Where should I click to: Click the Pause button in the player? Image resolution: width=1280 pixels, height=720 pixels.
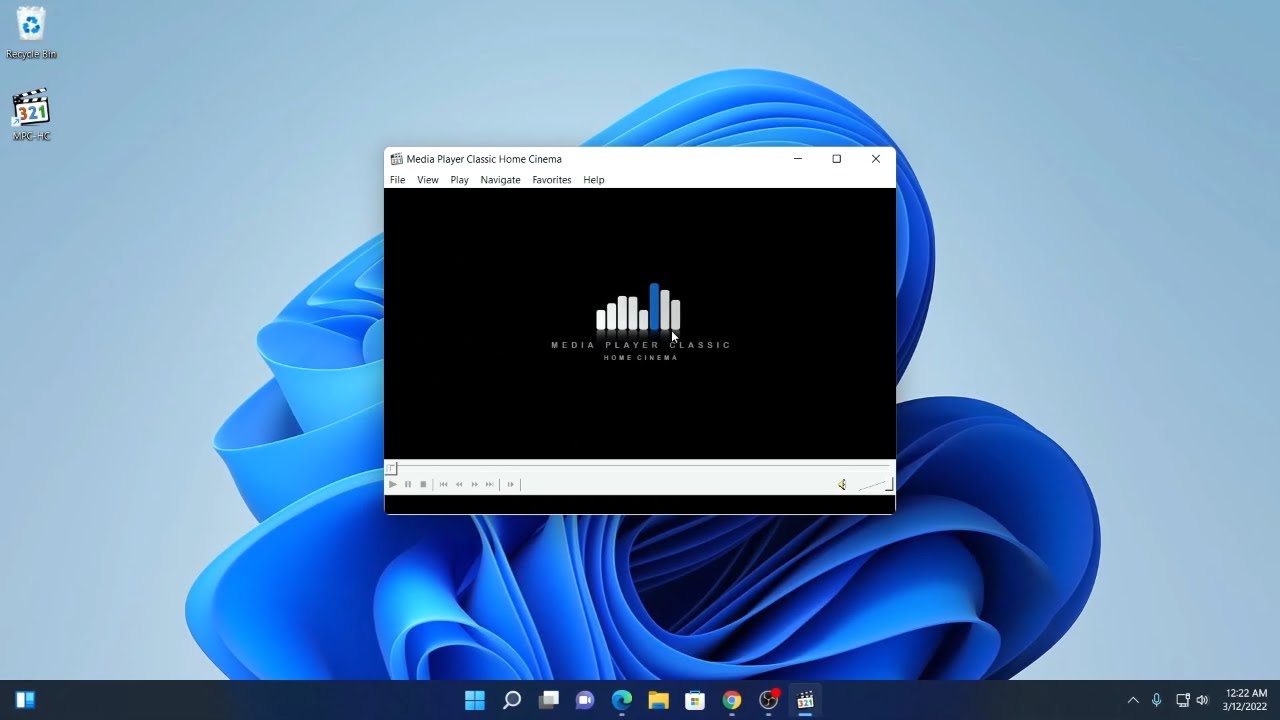[407, 484]
